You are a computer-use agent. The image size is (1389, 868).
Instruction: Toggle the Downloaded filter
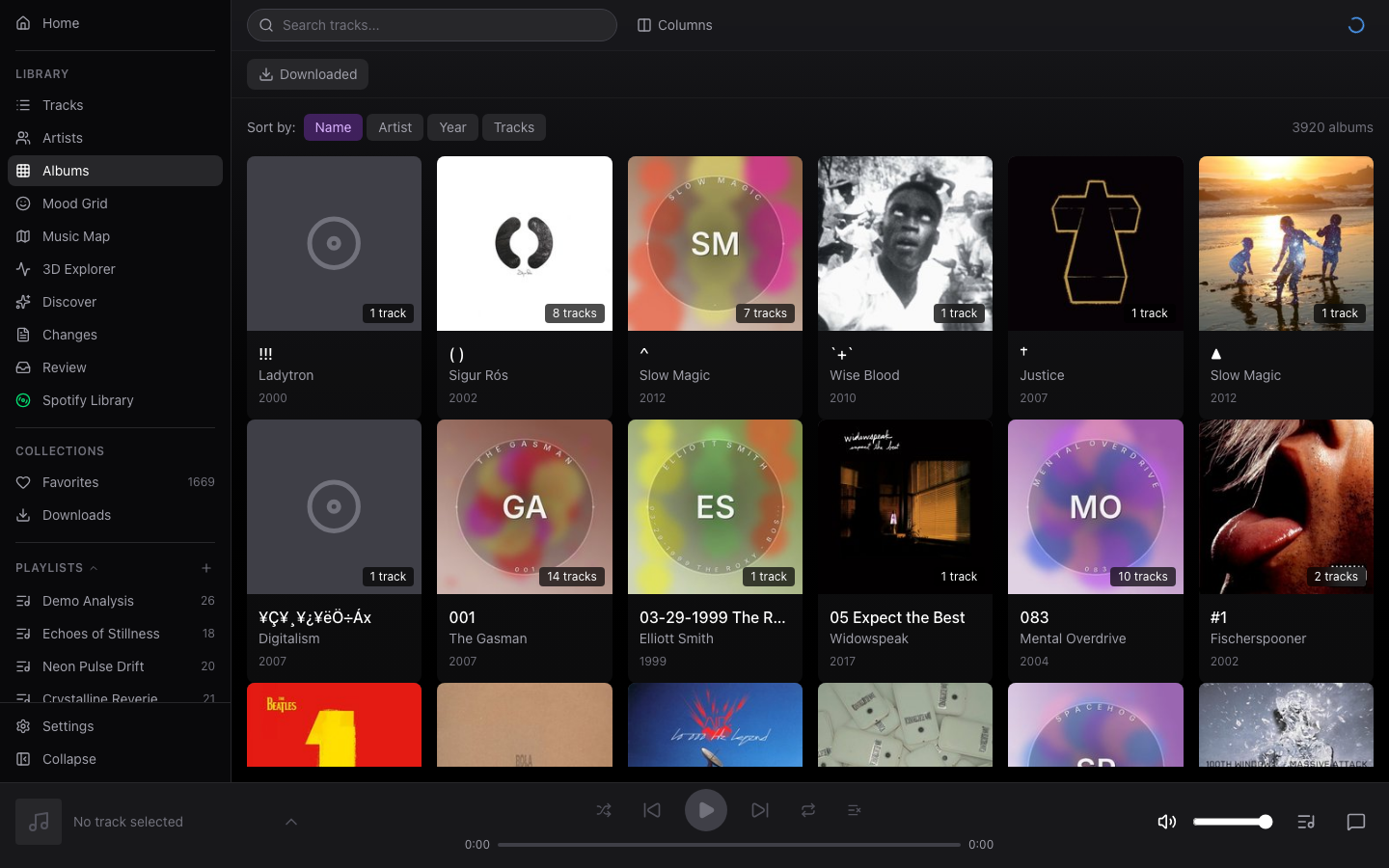tap(308, 74)
